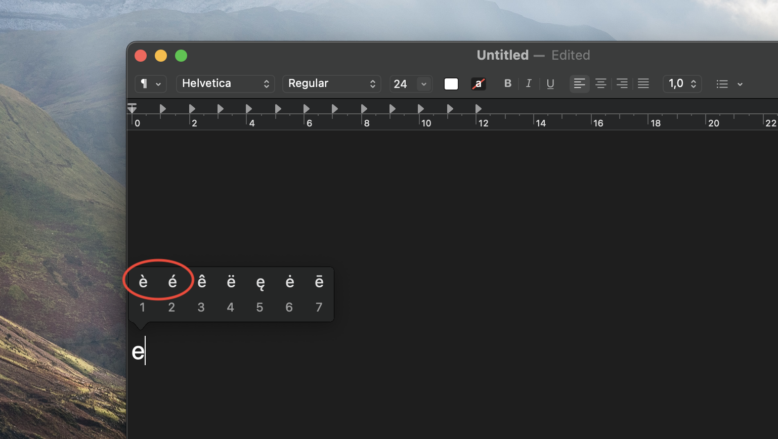Align text to the left
778x439 pixels.
coord(579,84)
